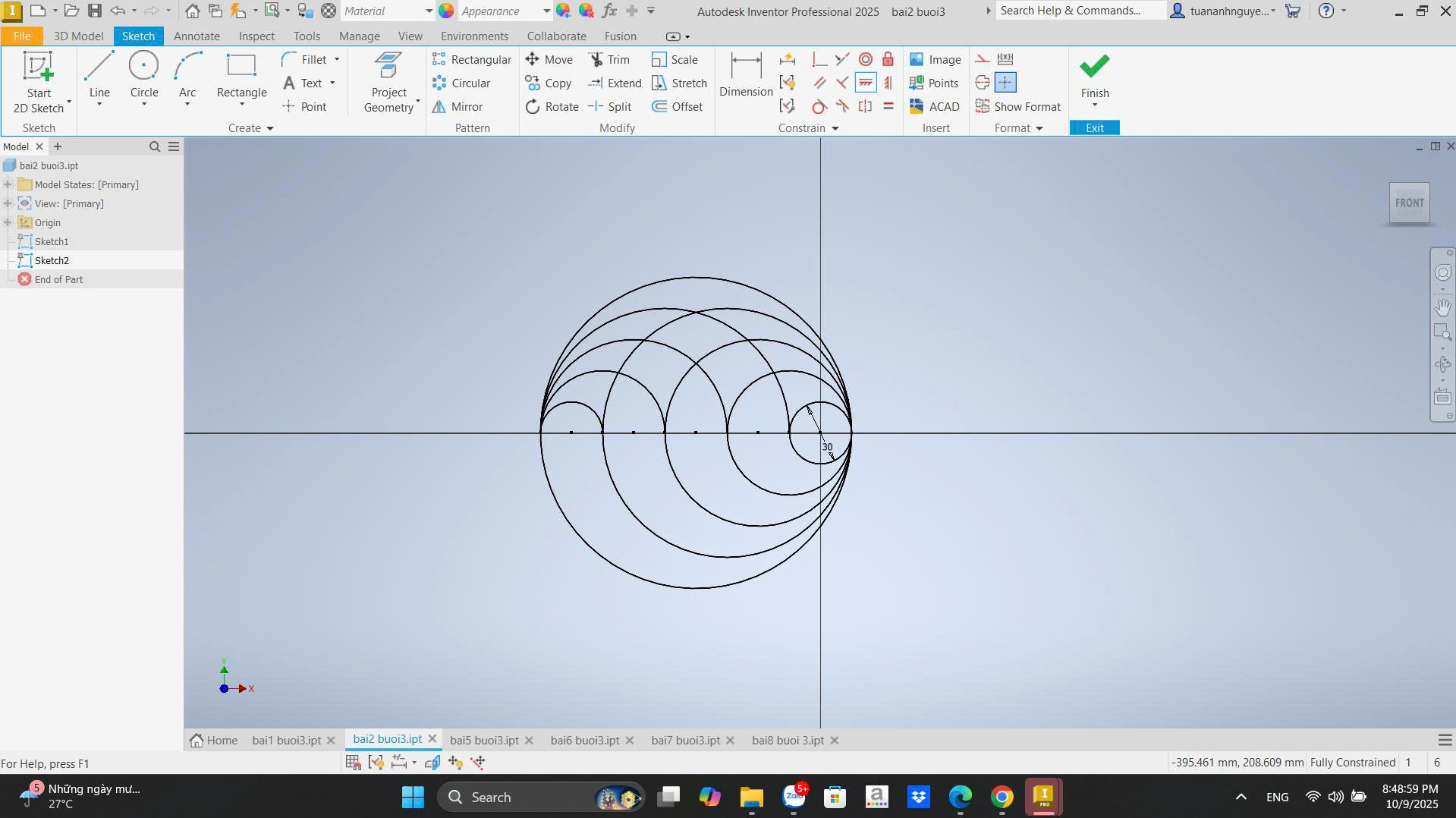Open the bai5 buoi3.ipt document tab

tap(484, 740)
